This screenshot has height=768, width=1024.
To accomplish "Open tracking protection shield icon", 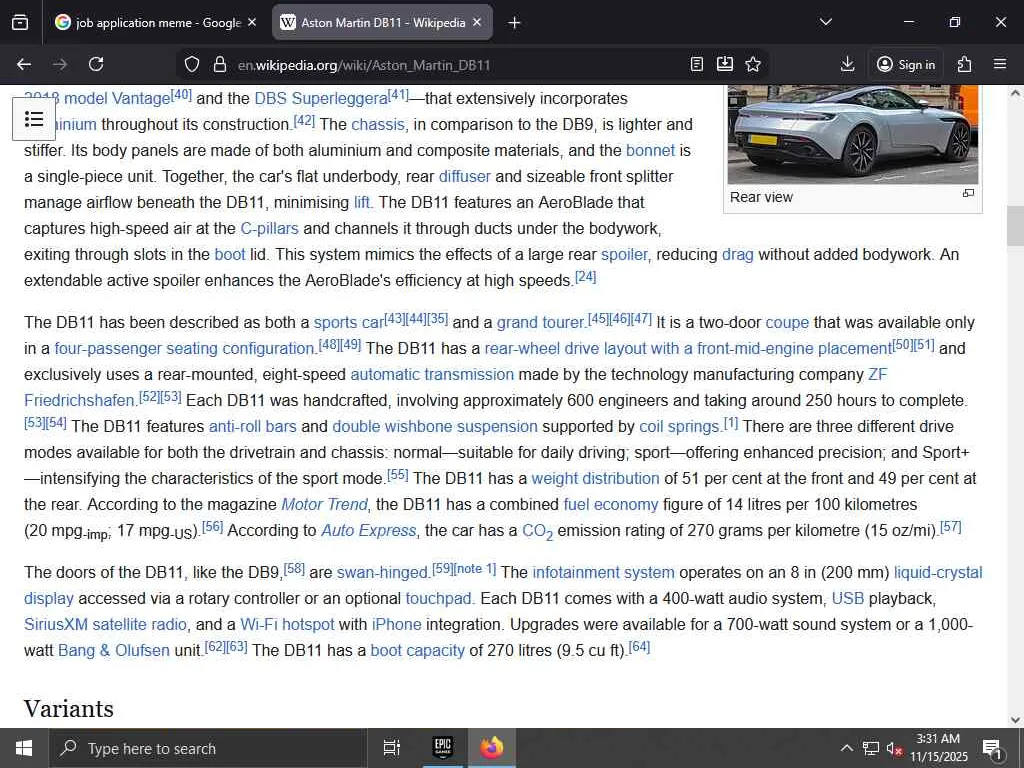I will pos(191,64).
